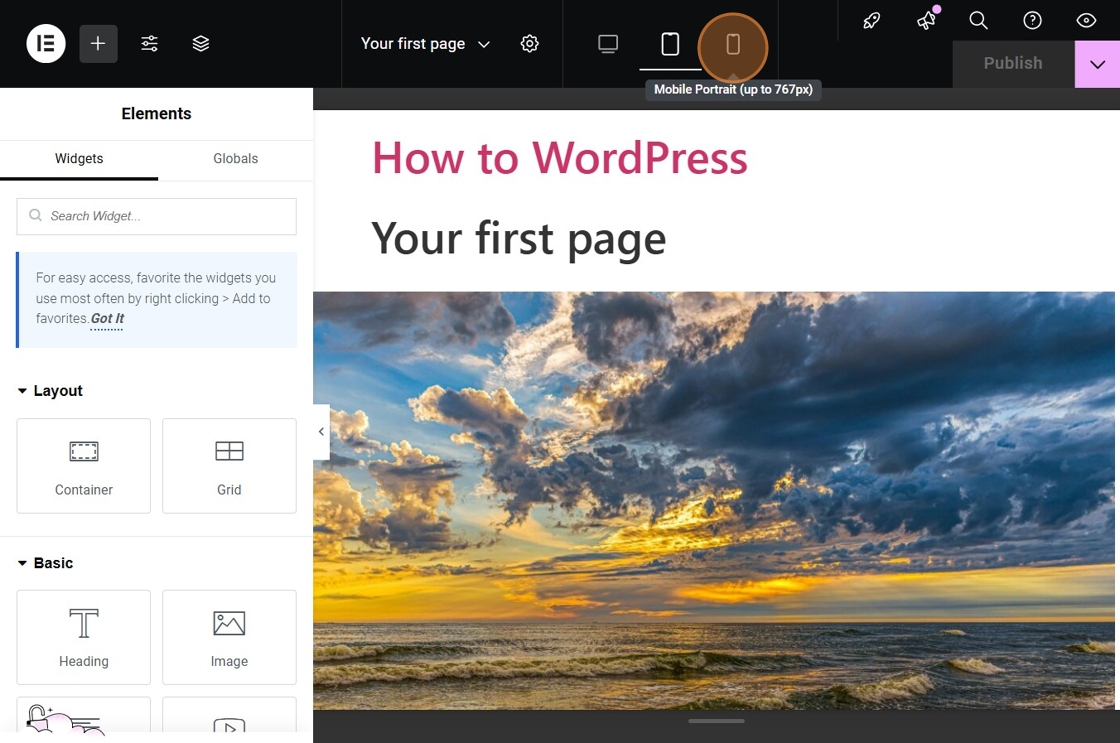Open the Structure layers icon

click(201, 44)
